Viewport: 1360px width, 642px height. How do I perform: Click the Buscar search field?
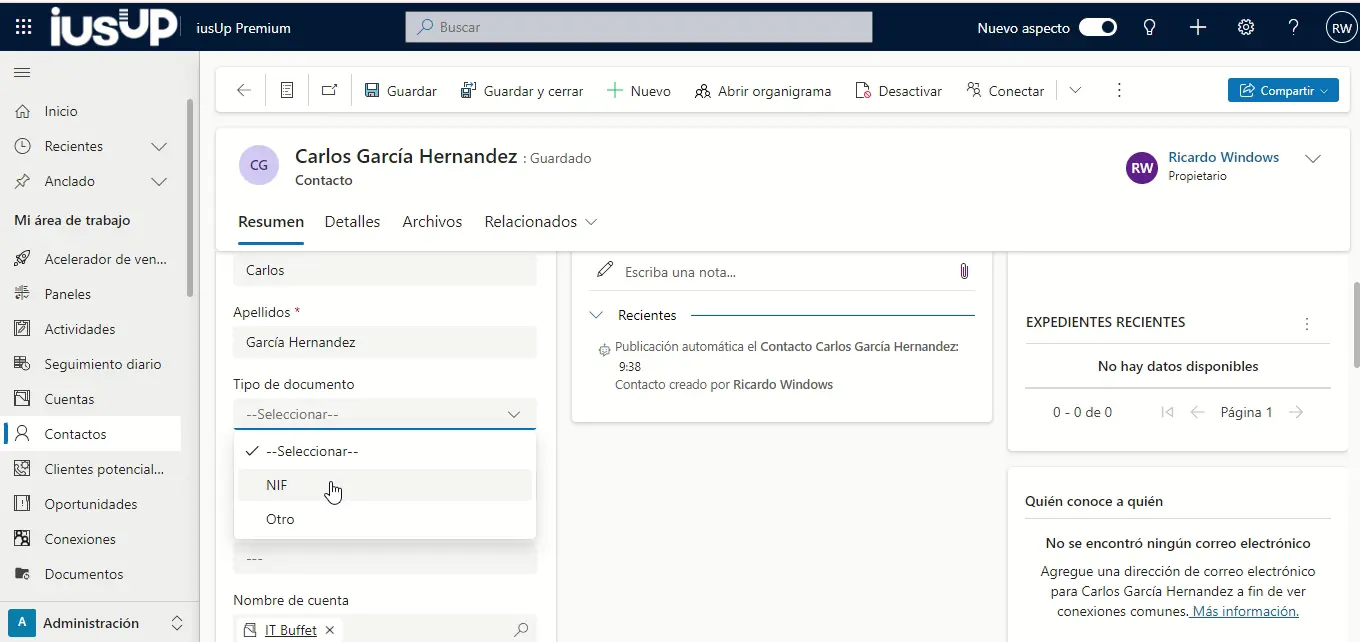pyautogui.click(x=638, y=28)
